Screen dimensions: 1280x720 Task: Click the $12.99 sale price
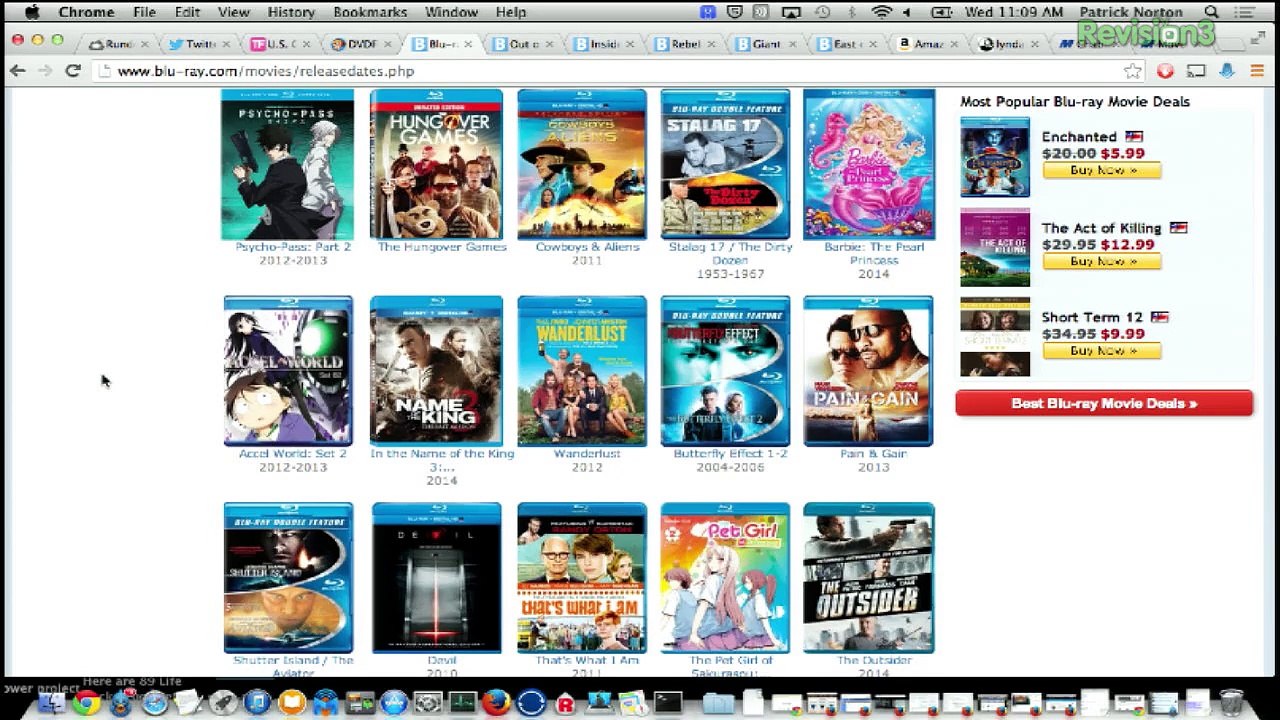pyautogui.click(x=1128, y=245)
